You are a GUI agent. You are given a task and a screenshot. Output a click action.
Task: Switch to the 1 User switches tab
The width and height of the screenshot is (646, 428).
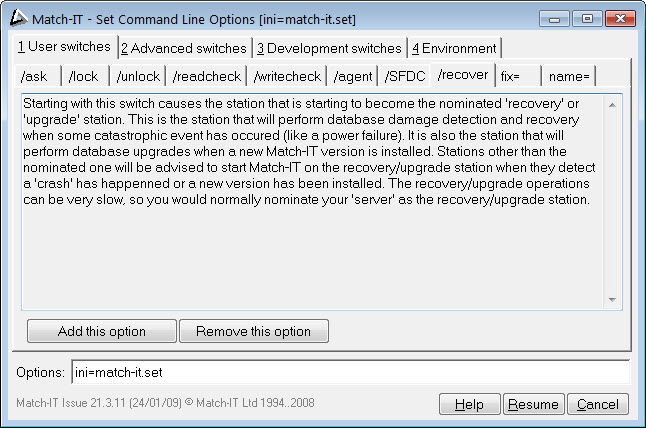[x=65, y=47]
